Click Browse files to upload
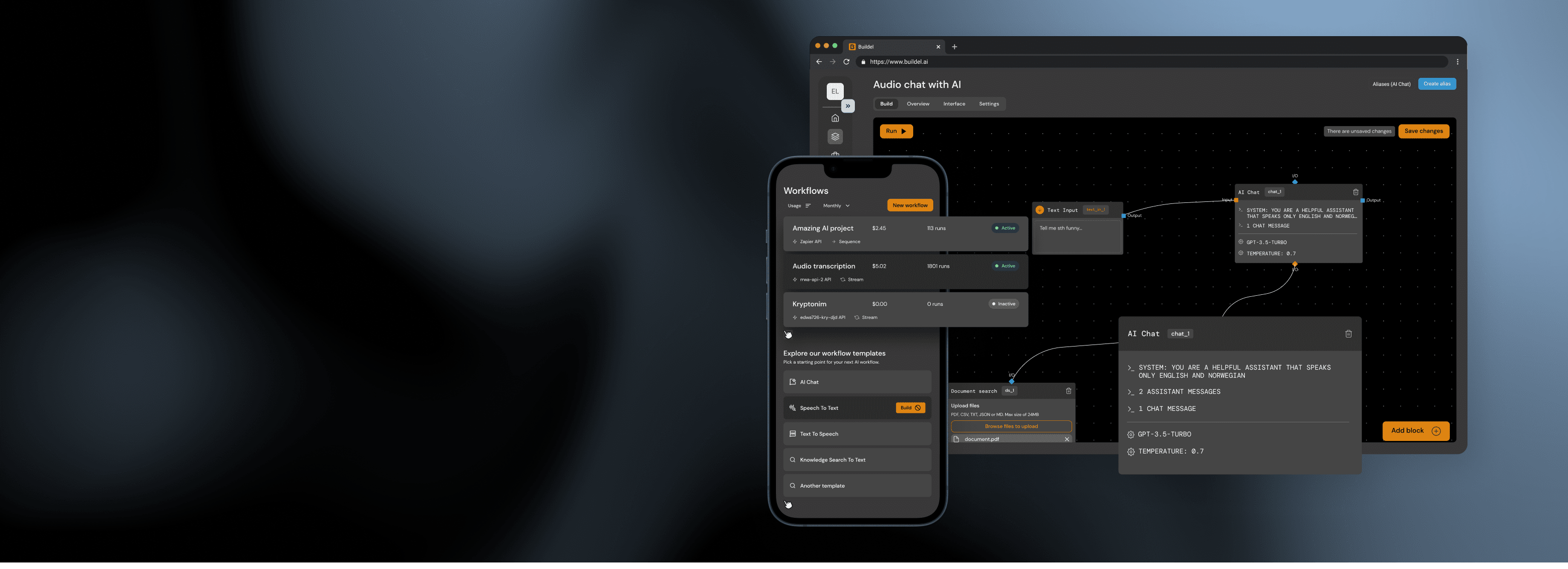Screen dimensions: 1568x569 click(1011, 426)
